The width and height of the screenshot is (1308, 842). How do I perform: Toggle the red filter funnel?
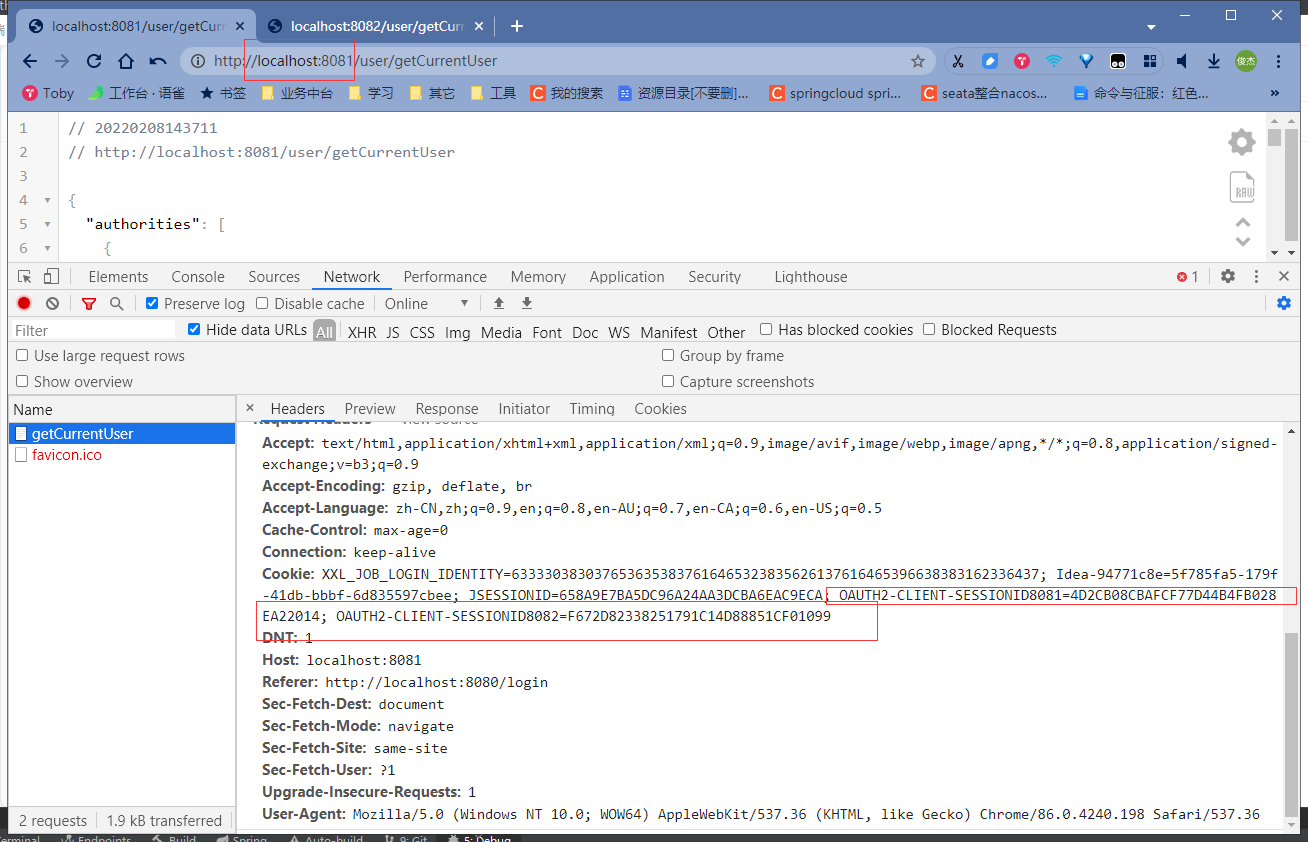pyautogui.click(x=89, y=303)
